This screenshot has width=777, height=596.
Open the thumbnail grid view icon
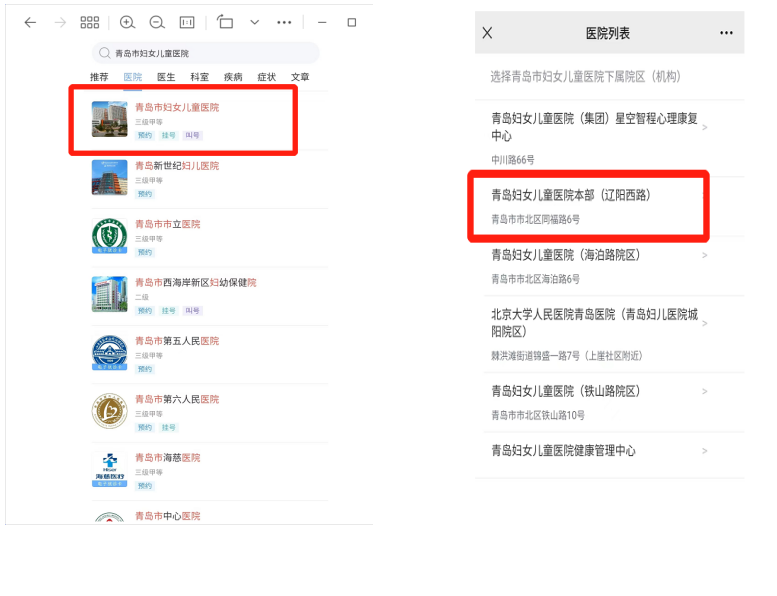tap(89, 22)
